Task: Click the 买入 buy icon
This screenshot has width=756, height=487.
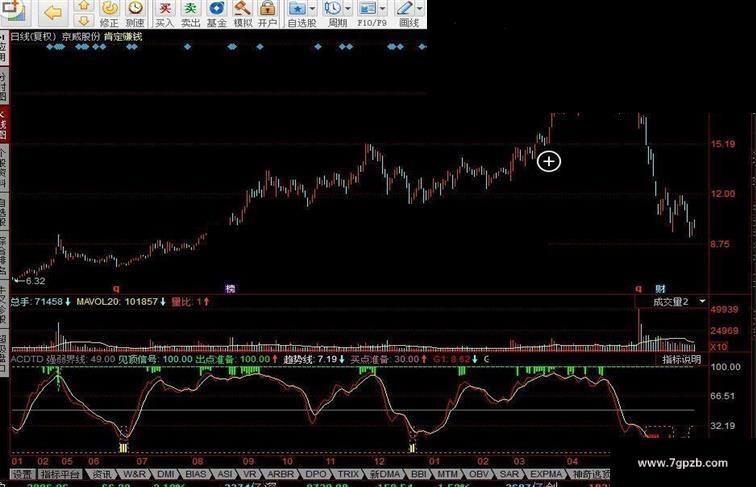Action: point(165,9)
